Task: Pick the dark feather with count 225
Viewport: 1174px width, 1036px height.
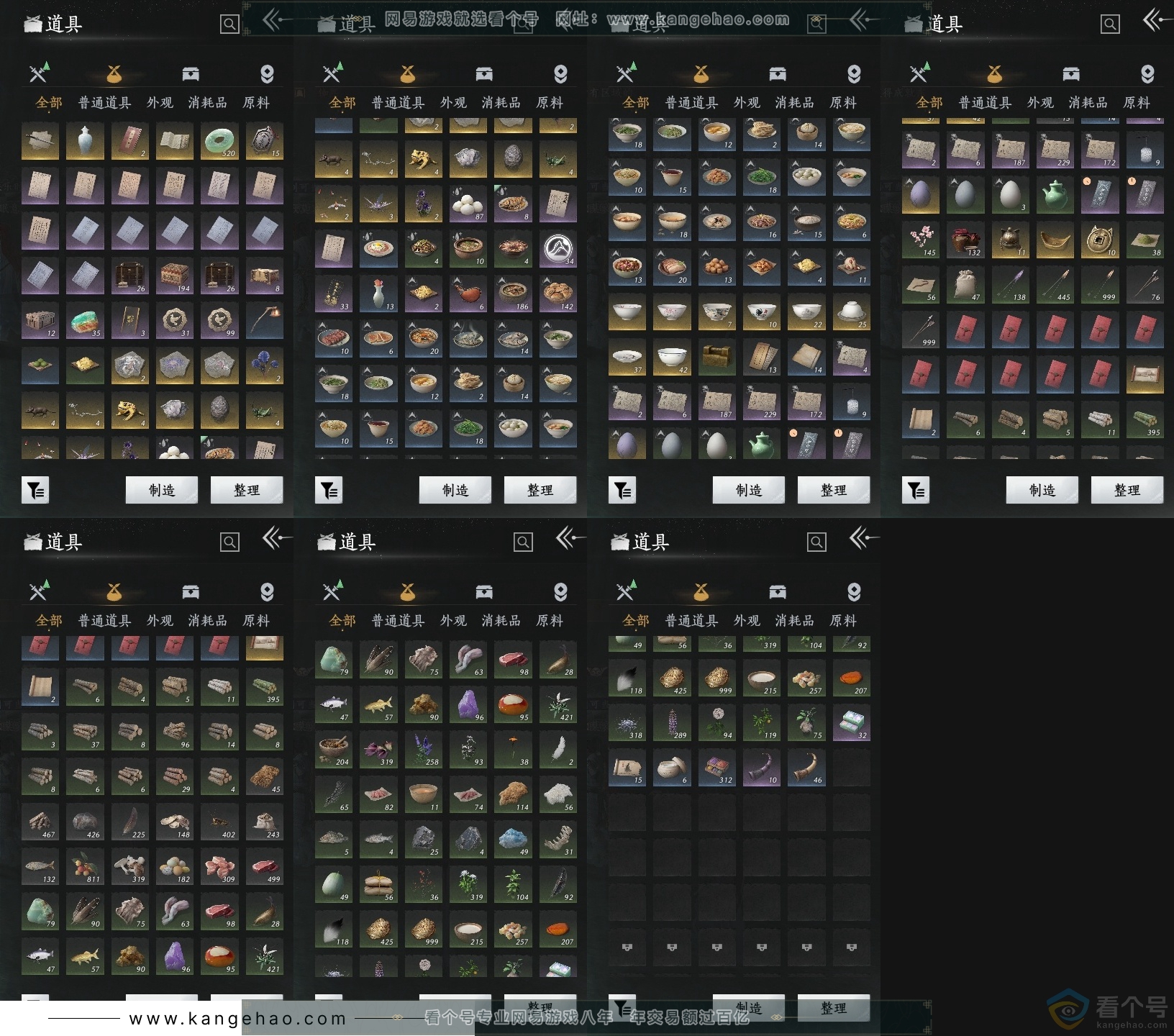Action: 130,822
